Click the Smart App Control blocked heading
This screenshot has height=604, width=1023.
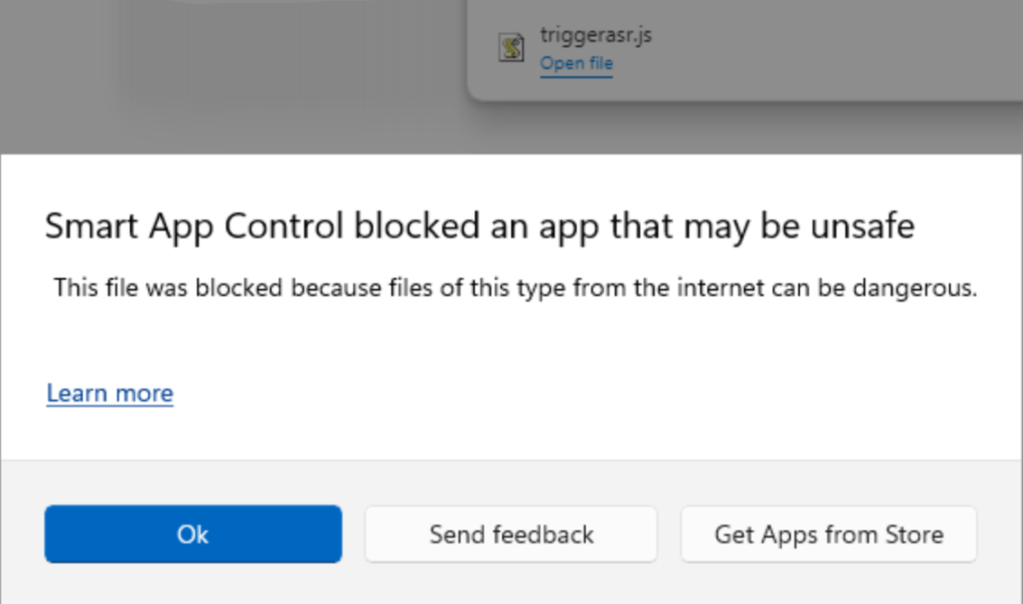pos(479,227)
